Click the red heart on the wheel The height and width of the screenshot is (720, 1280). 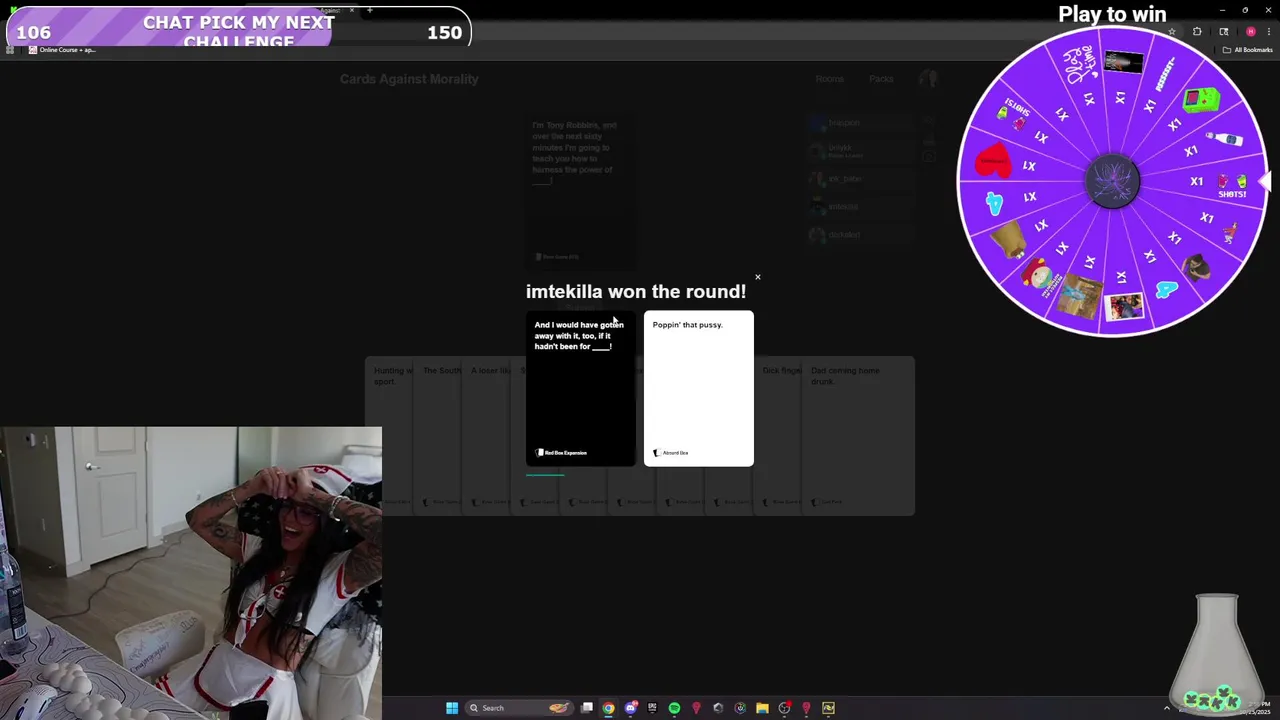click(993, 160)
